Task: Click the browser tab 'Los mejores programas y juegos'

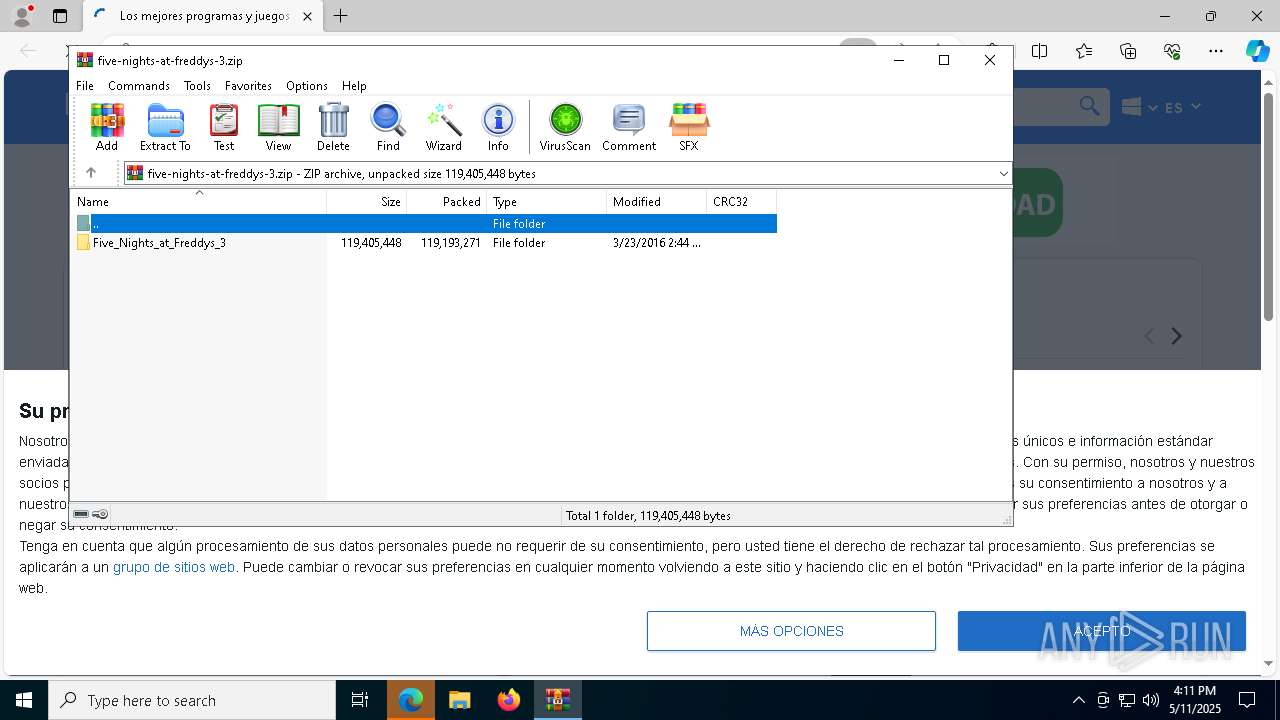Action: pos(203,16)
